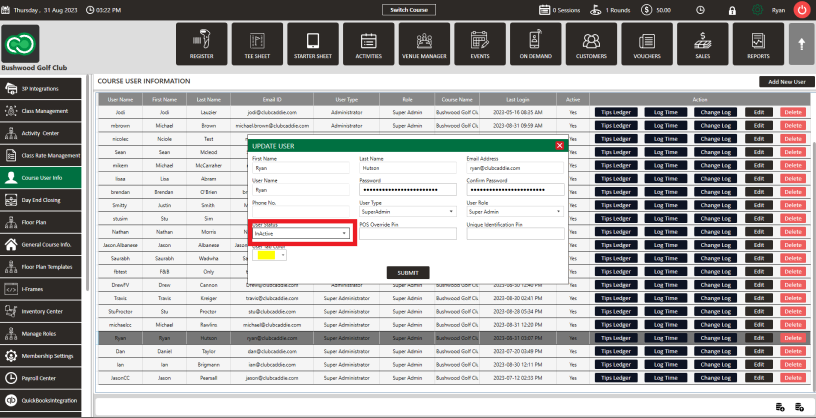Click Edit for user Jodi
The image size is (816, 418).
click(x=759, y=112)
